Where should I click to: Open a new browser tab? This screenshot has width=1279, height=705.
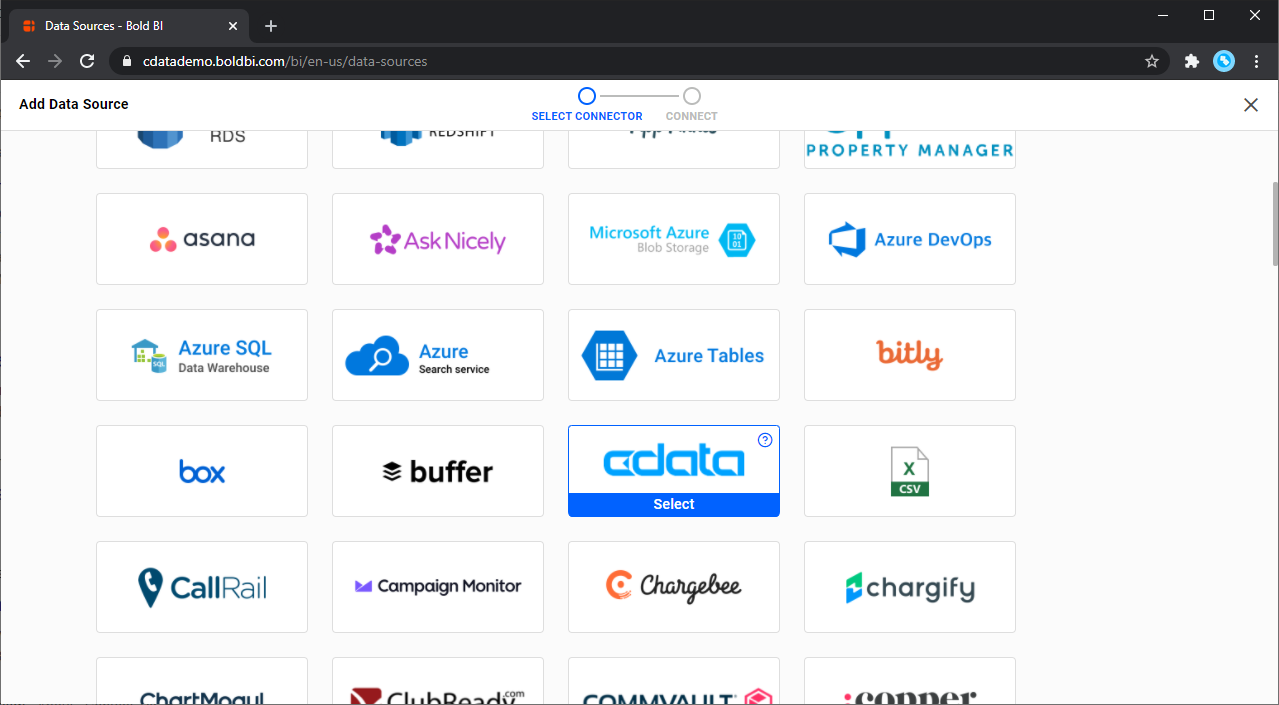271,26
